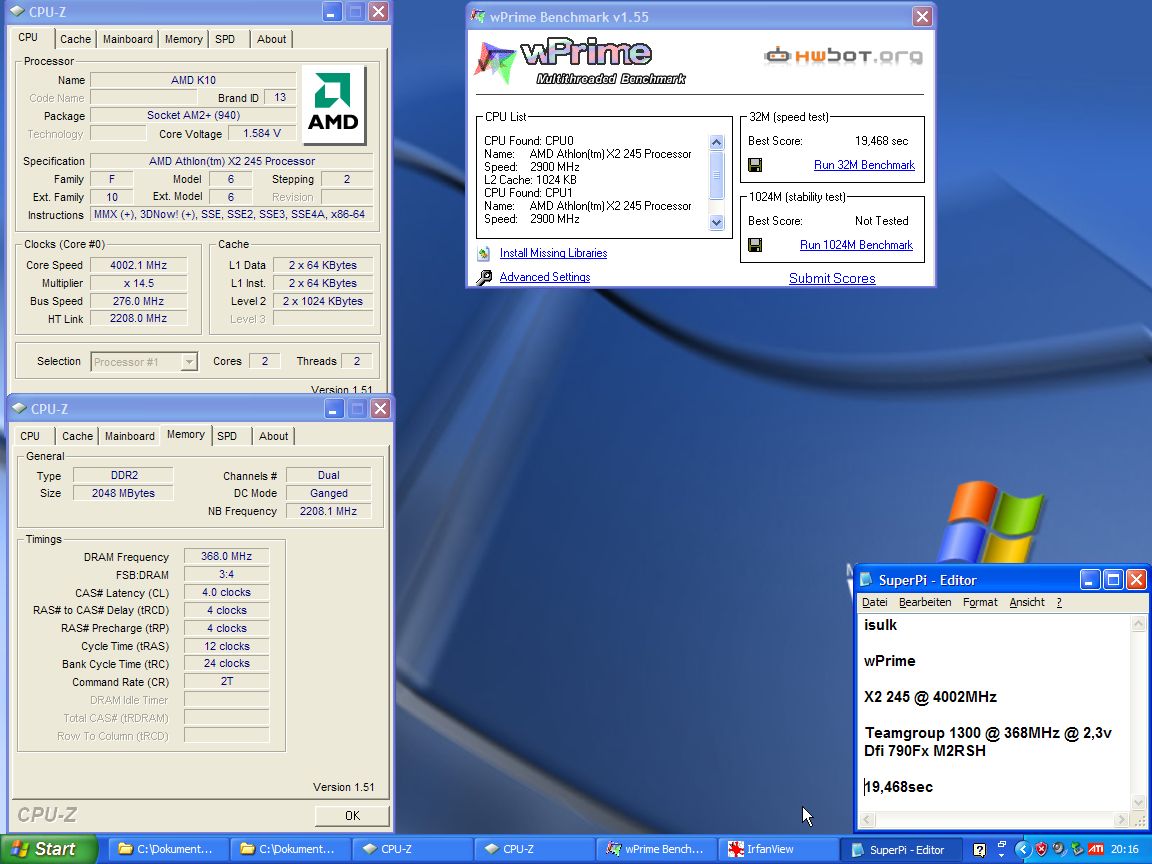Expand hidden tray icons arrow
The image size is (1152, 864).
(1022, 849)
